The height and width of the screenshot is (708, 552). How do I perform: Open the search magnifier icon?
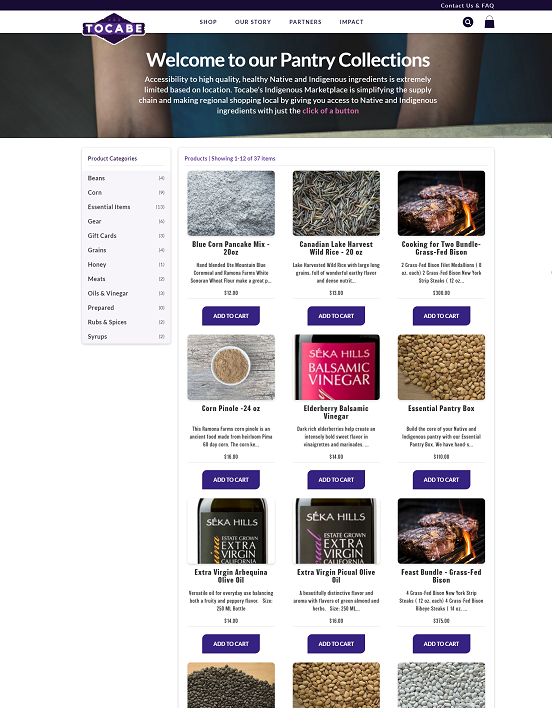coord(468,22)
